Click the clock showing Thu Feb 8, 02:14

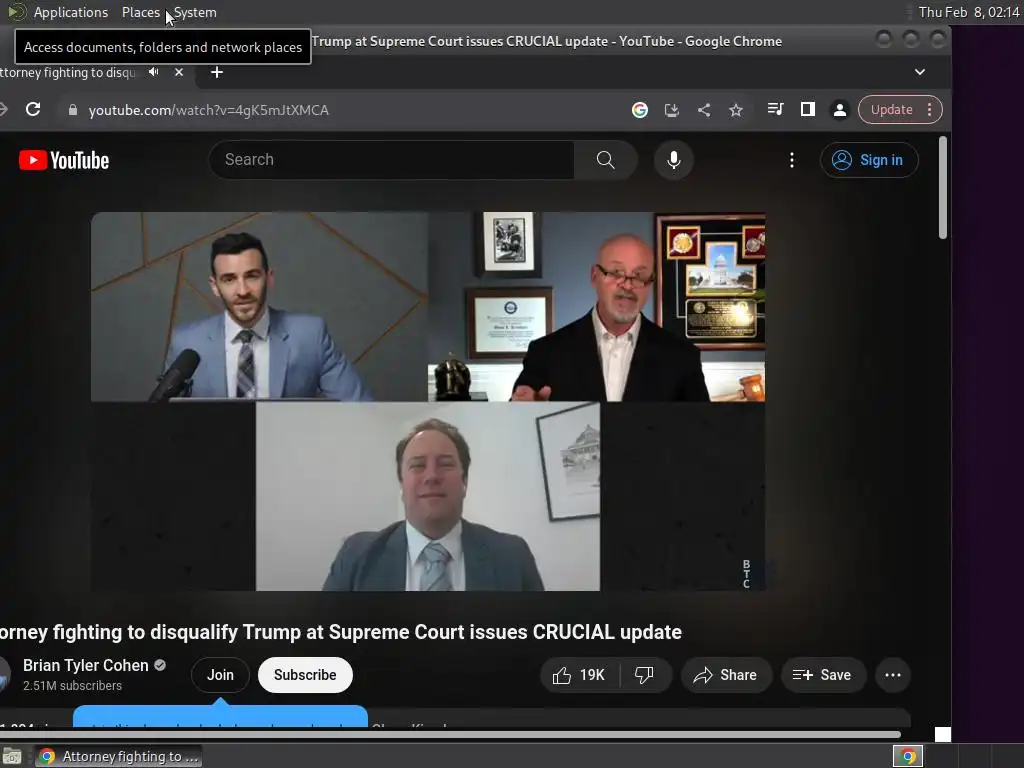click(968, 12)
